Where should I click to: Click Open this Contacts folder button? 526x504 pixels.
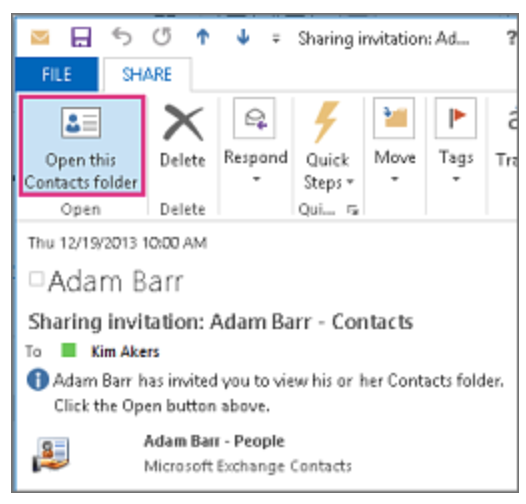click(82, 146)
